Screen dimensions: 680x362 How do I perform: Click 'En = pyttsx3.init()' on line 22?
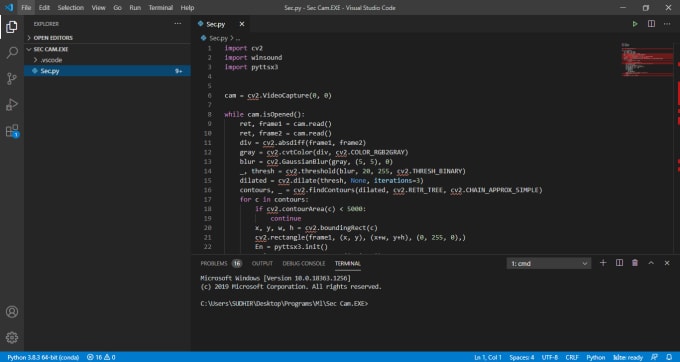tap(291, 247)
